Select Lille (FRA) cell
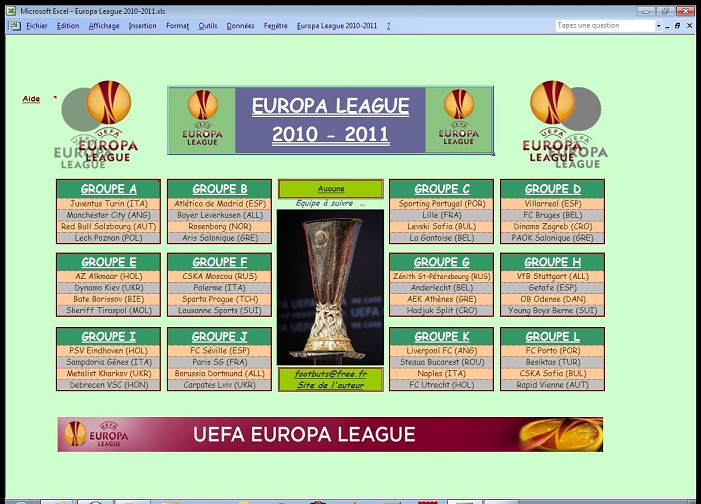Screen dimensions: 701x504 [442, 215]
